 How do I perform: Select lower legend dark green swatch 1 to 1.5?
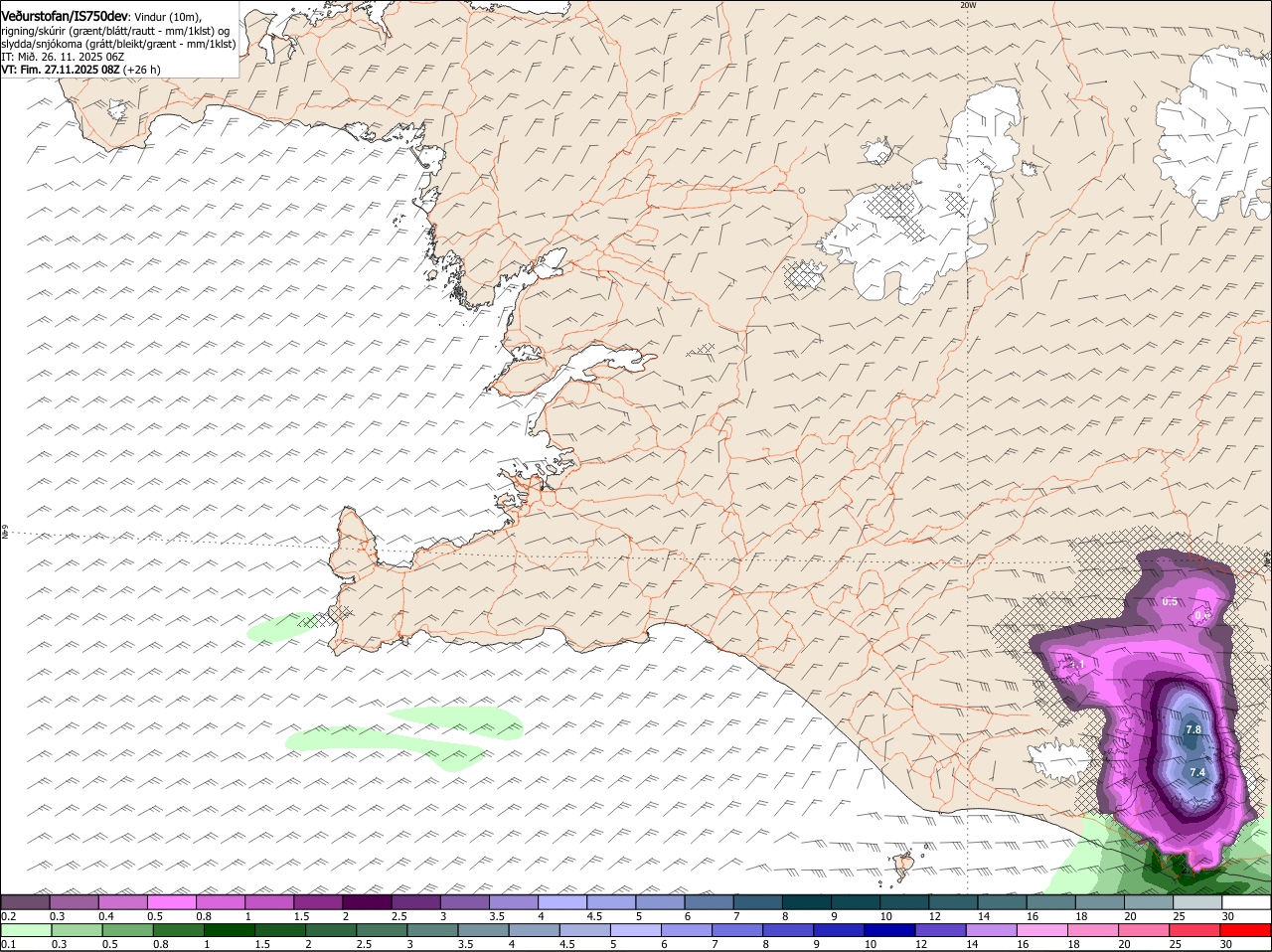tap(231, 930)
